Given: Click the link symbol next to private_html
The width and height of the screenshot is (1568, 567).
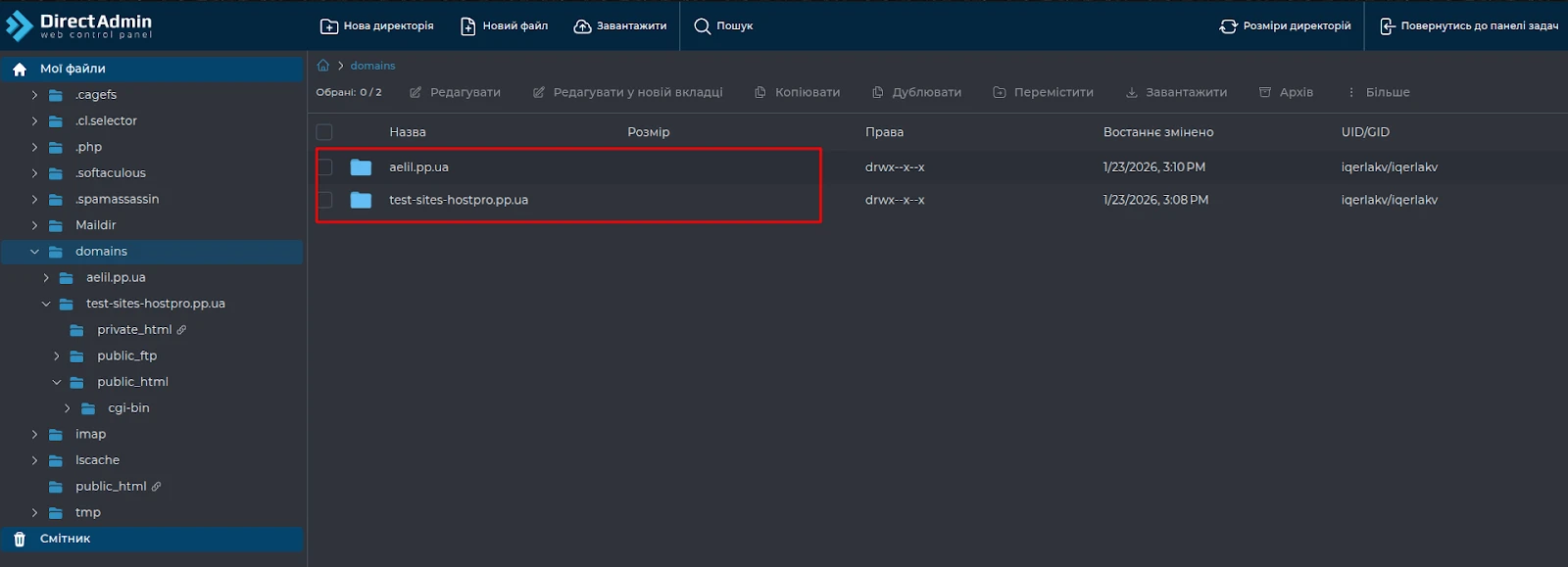Looking at the screenshot, I should [x=181, y=330].
